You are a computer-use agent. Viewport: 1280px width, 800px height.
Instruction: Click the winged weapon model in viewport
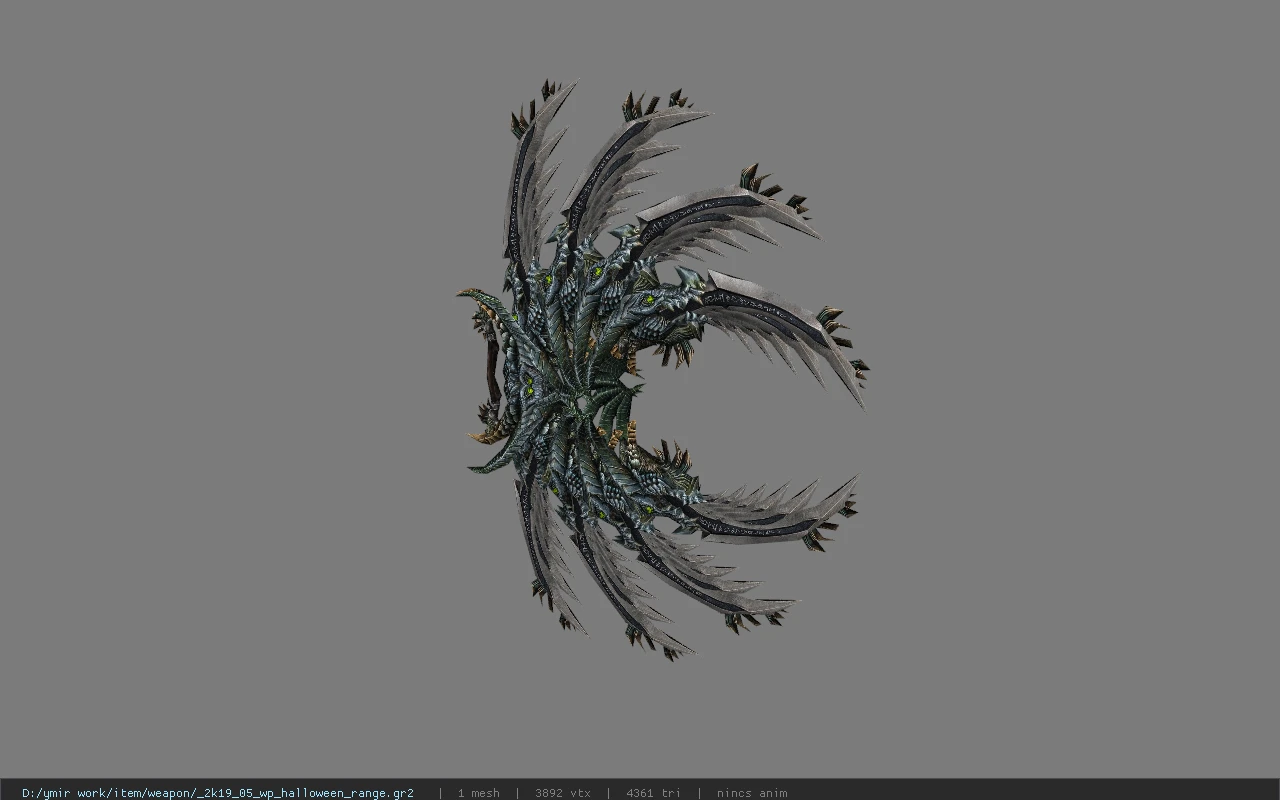(662, 370)
